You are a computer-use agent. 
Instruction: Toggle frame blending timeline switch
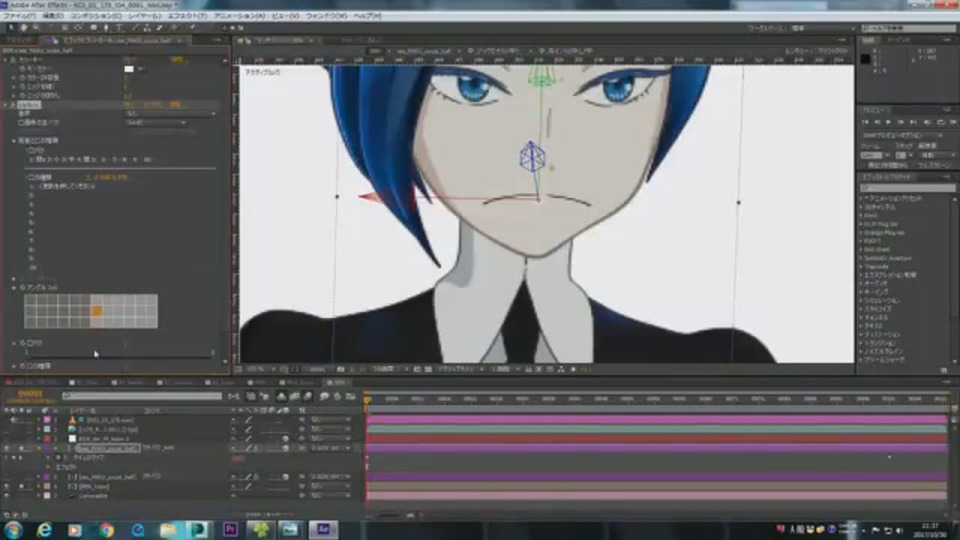click(294, 397)
